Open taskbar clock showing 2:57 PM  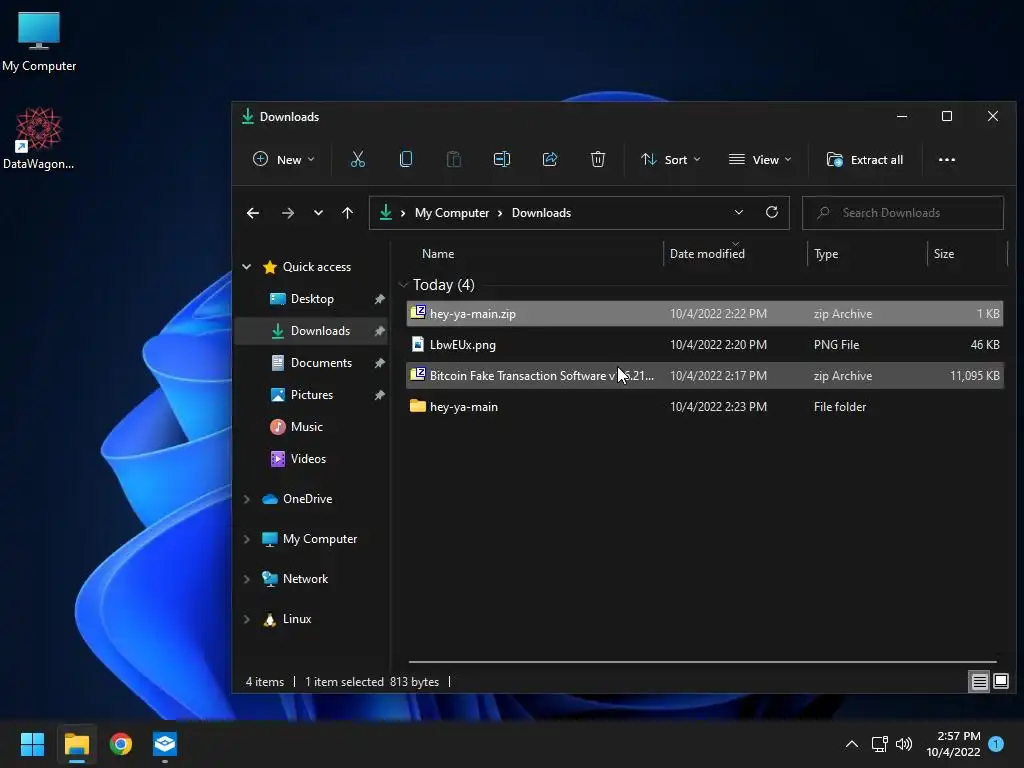(x=953, y=744)
